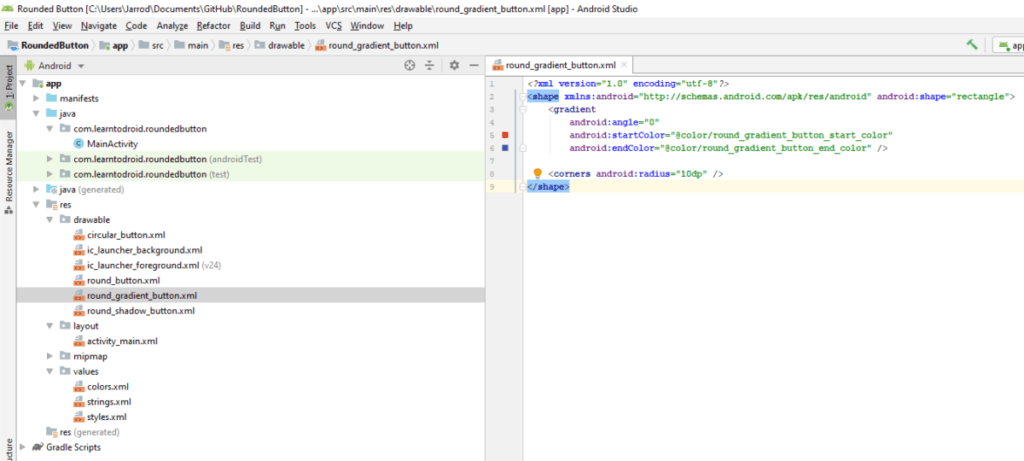Open colors.xml in values folder
1024x461 pixels.
[x=107, y=386]
